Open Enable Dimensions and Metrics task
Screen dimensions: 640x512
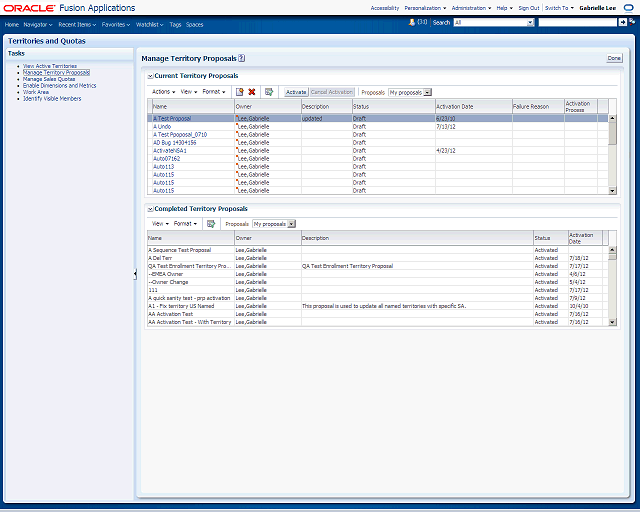point(60,85)
